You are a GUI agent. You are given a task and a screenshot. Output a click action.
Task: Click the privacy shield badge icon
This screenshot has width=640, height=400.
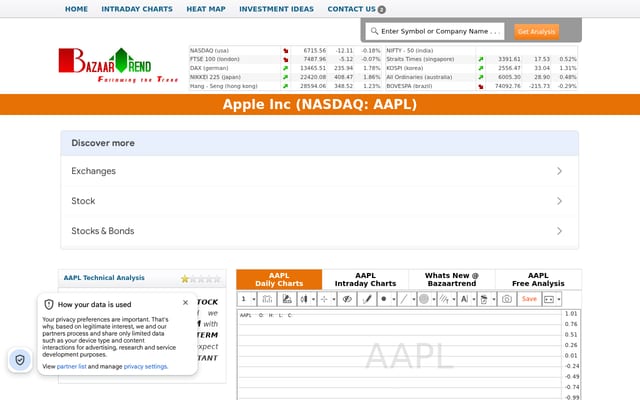(x=20, y=360)
